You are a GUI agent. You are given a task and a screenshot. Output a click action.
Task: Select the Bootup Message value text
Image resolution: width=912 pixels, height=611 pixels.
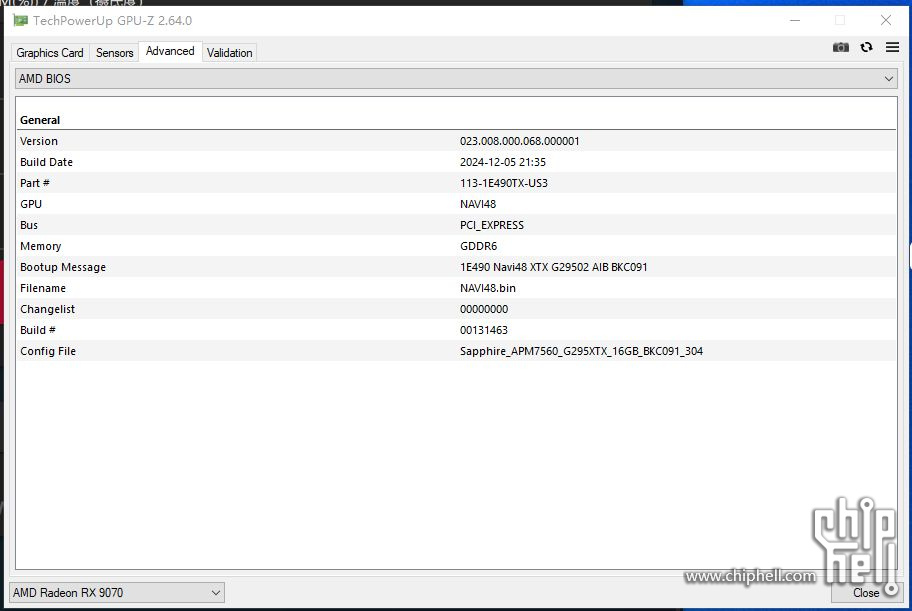pyautogui.click(x=553, y=267)
